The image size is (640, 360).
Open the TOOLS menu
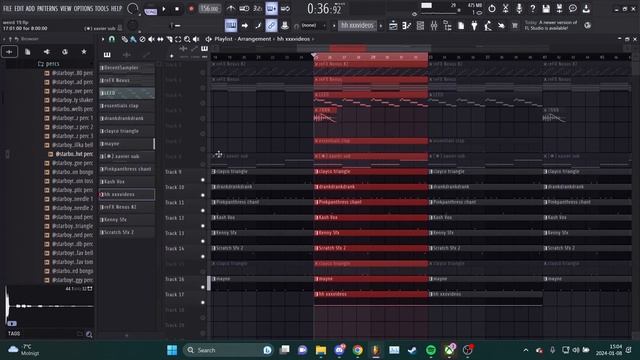click(x=102, y=8)
